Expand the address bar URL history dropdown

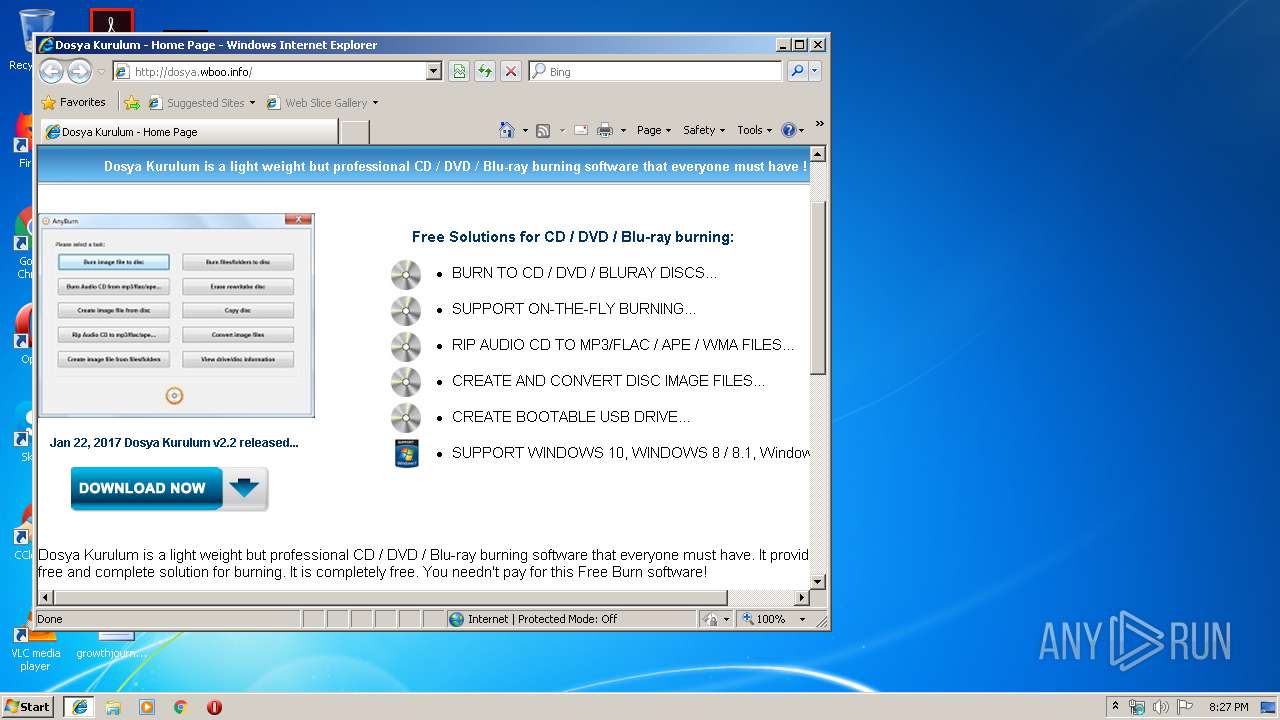tap(434, 71)
